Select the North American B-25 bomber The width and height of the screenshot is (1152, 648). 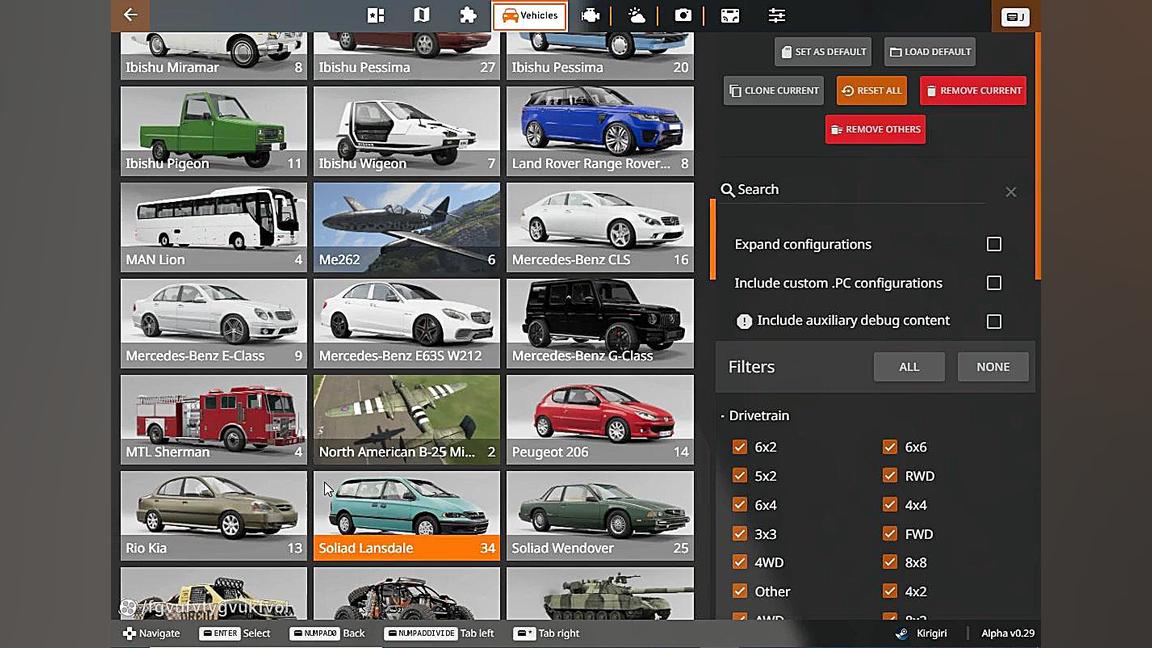click(x=407, y=420)
